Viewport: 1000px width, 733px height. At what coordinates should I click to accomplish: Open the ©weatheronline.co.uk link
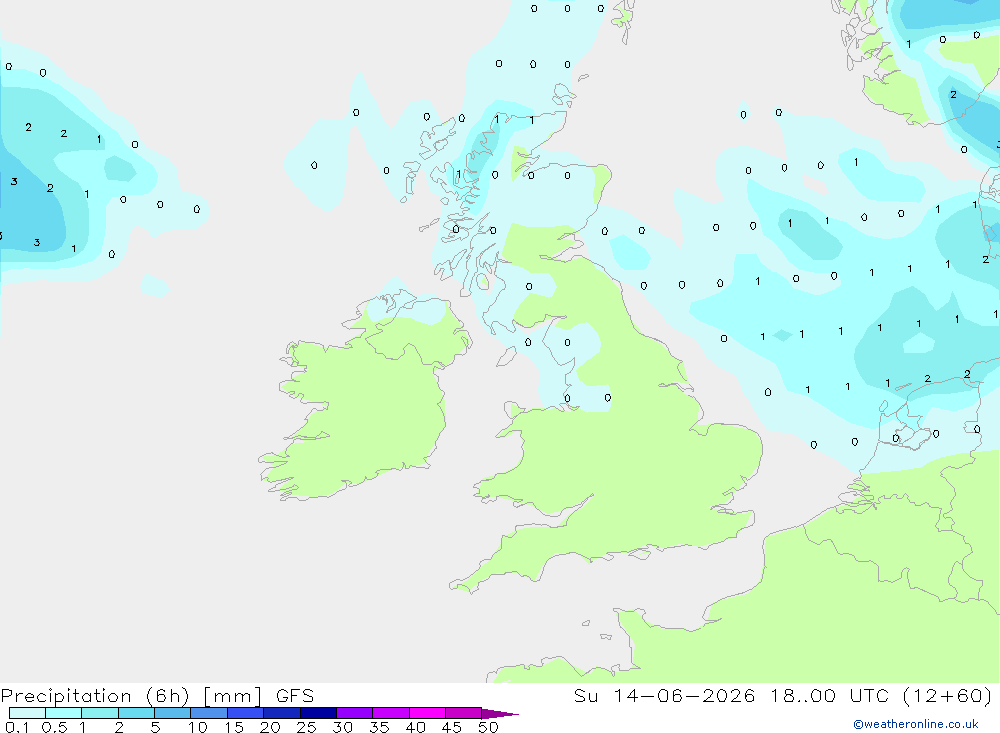click(x=916, y=724)
